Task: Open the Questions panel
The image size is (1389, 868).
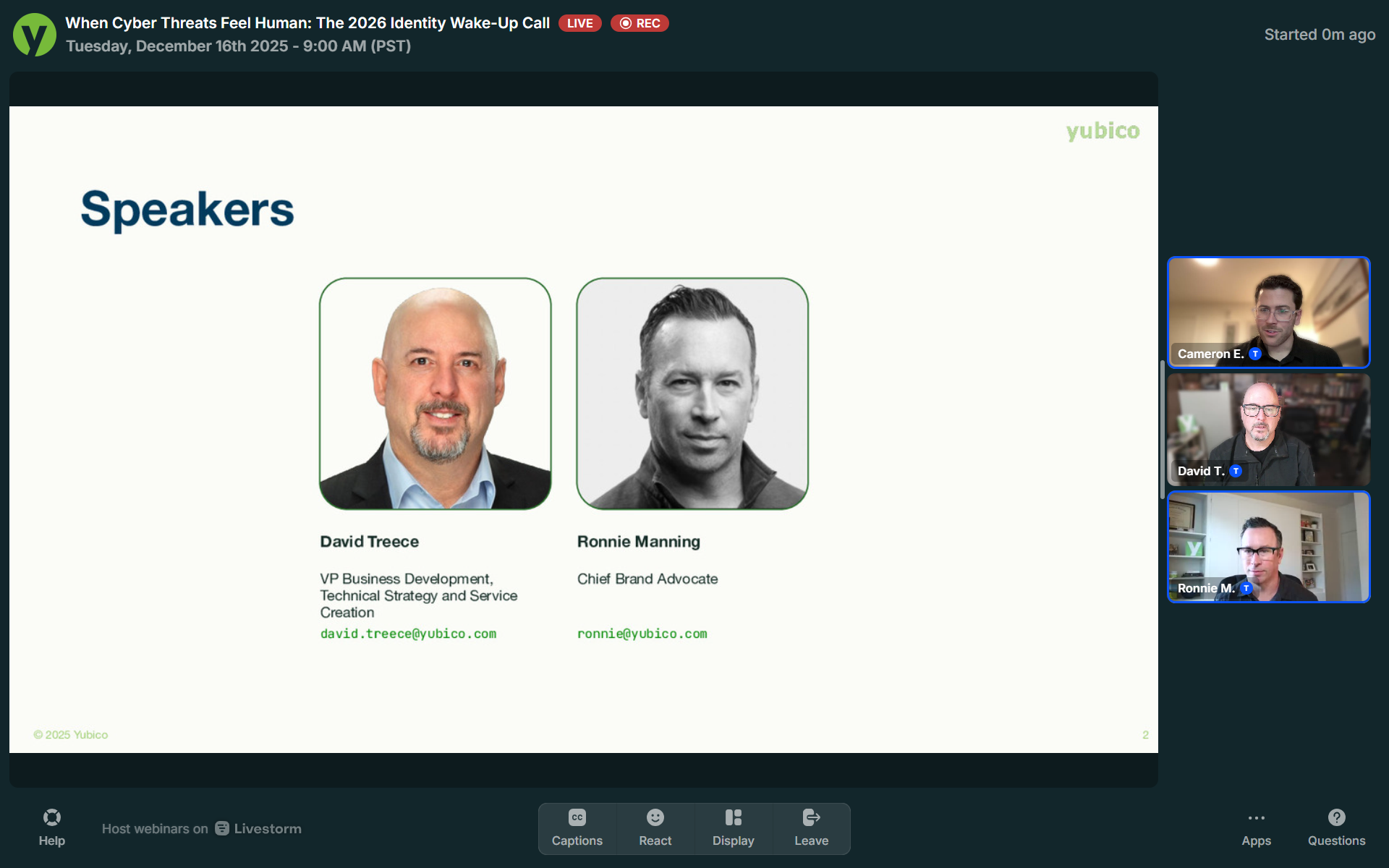Action: pyautogui.click(x=1336, y=828)
